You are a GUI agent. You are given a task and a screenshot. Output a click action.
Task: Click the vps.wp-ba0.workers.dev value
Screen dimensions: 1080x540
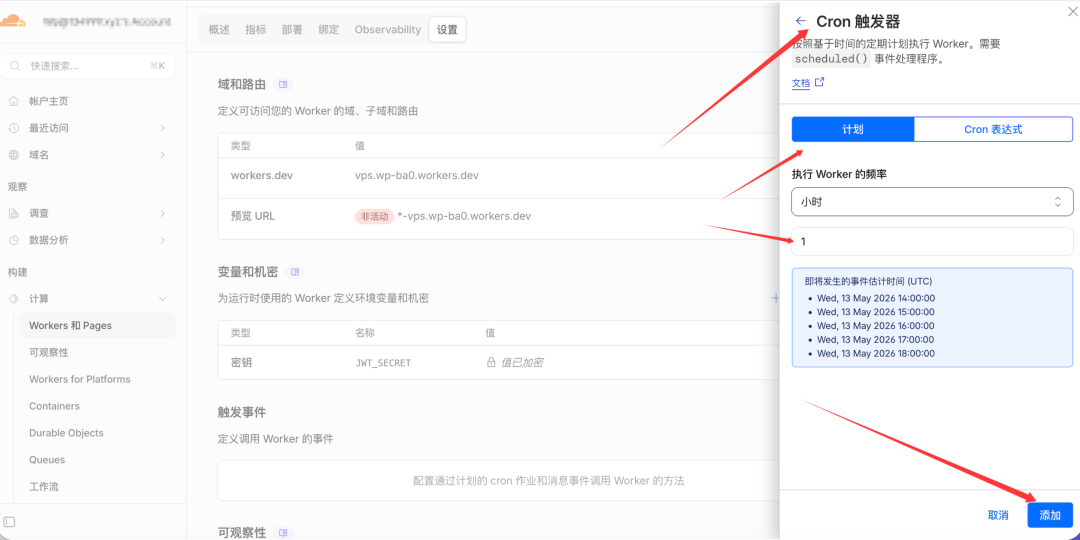417,175
